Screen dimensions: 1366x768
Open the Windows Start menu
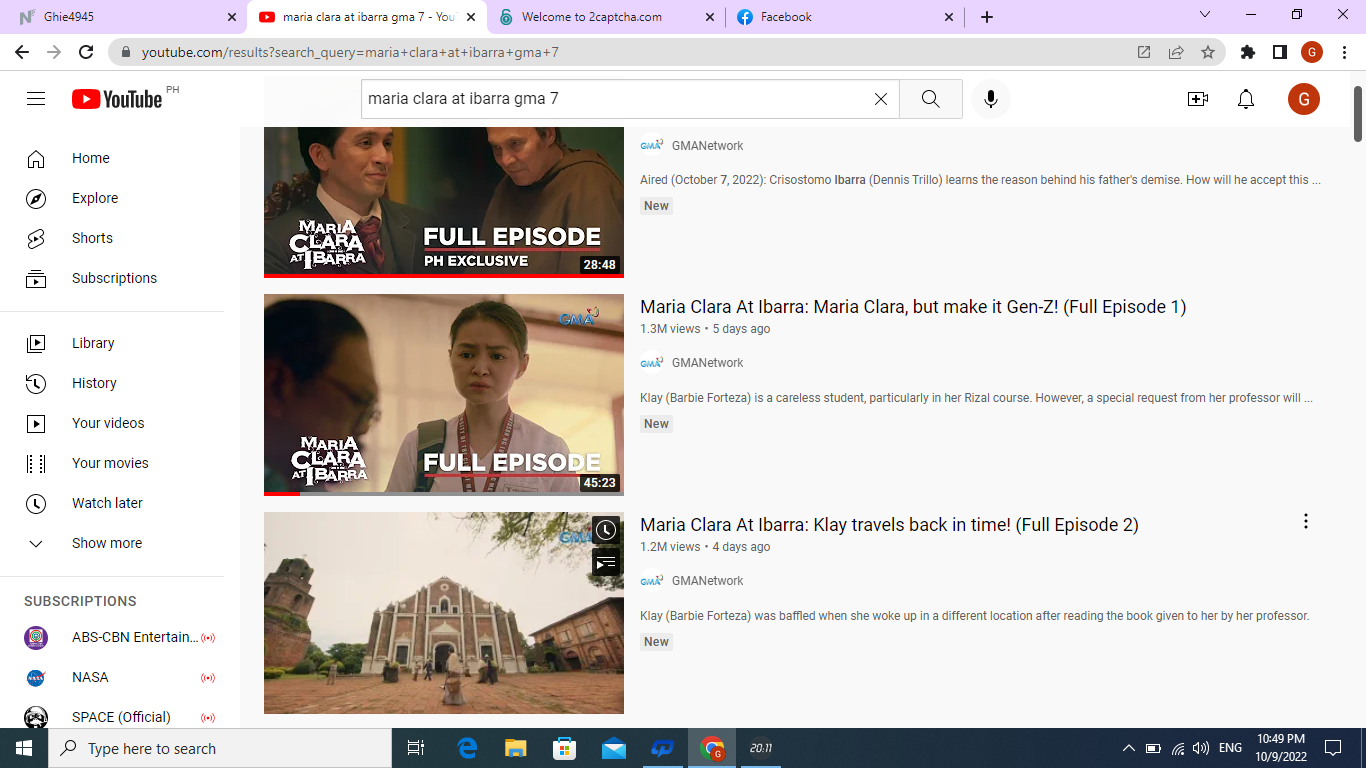tap(24, 748)
